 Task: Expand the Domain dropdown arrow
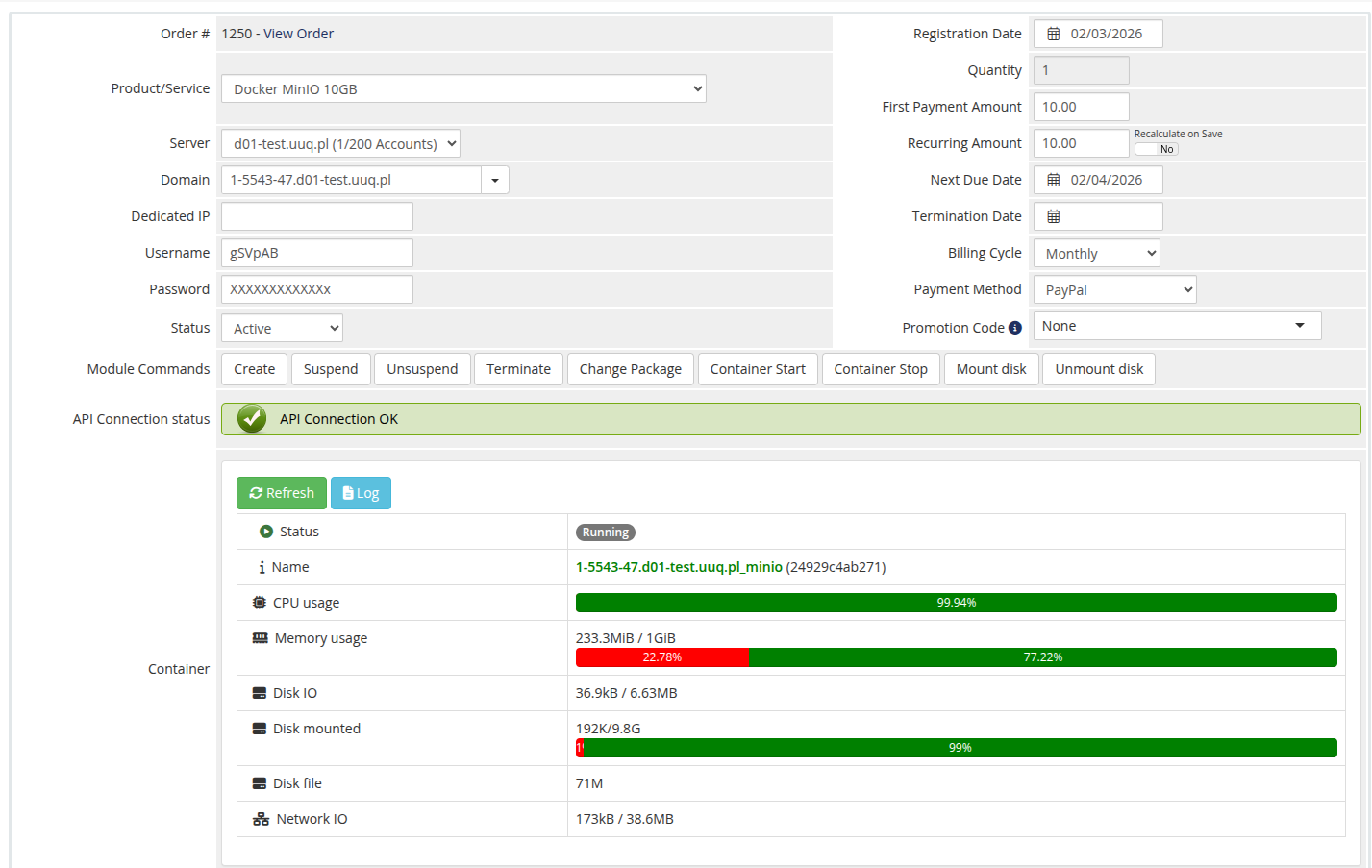coord(495,179)
